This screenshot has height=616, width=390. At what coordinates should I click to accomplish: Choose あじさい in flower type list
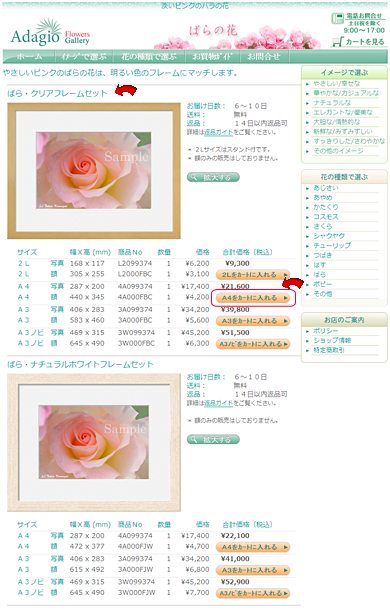pos(326,188)
